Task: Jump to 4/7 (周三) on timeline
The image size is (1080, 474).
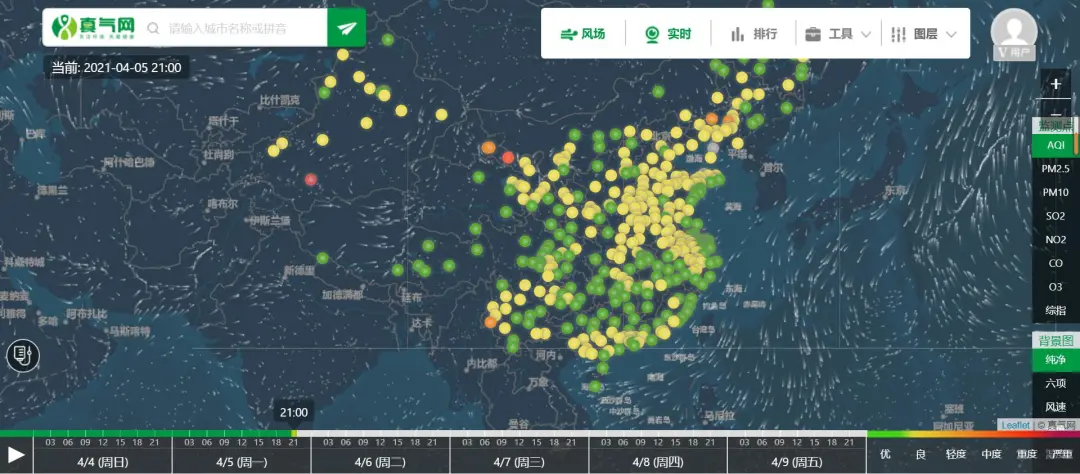Action: pos(519,462)
